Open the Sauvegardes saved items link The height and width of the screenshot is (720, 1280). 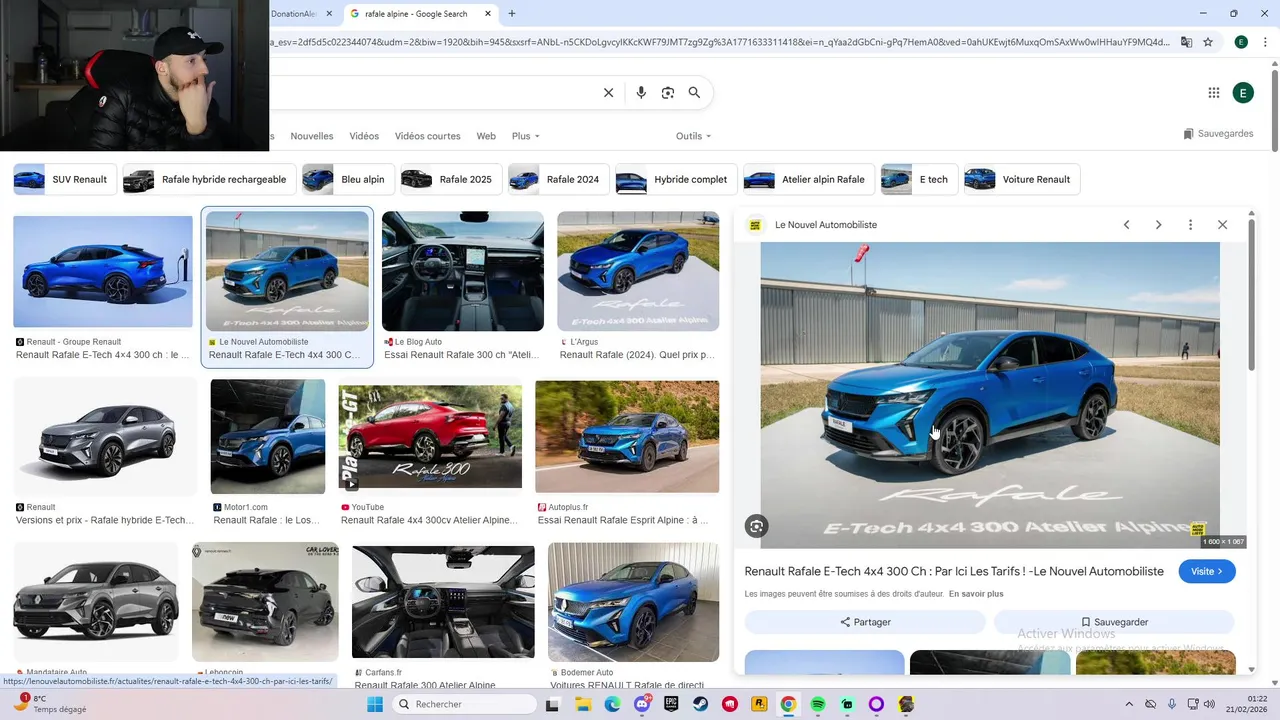coord(1218,134)
